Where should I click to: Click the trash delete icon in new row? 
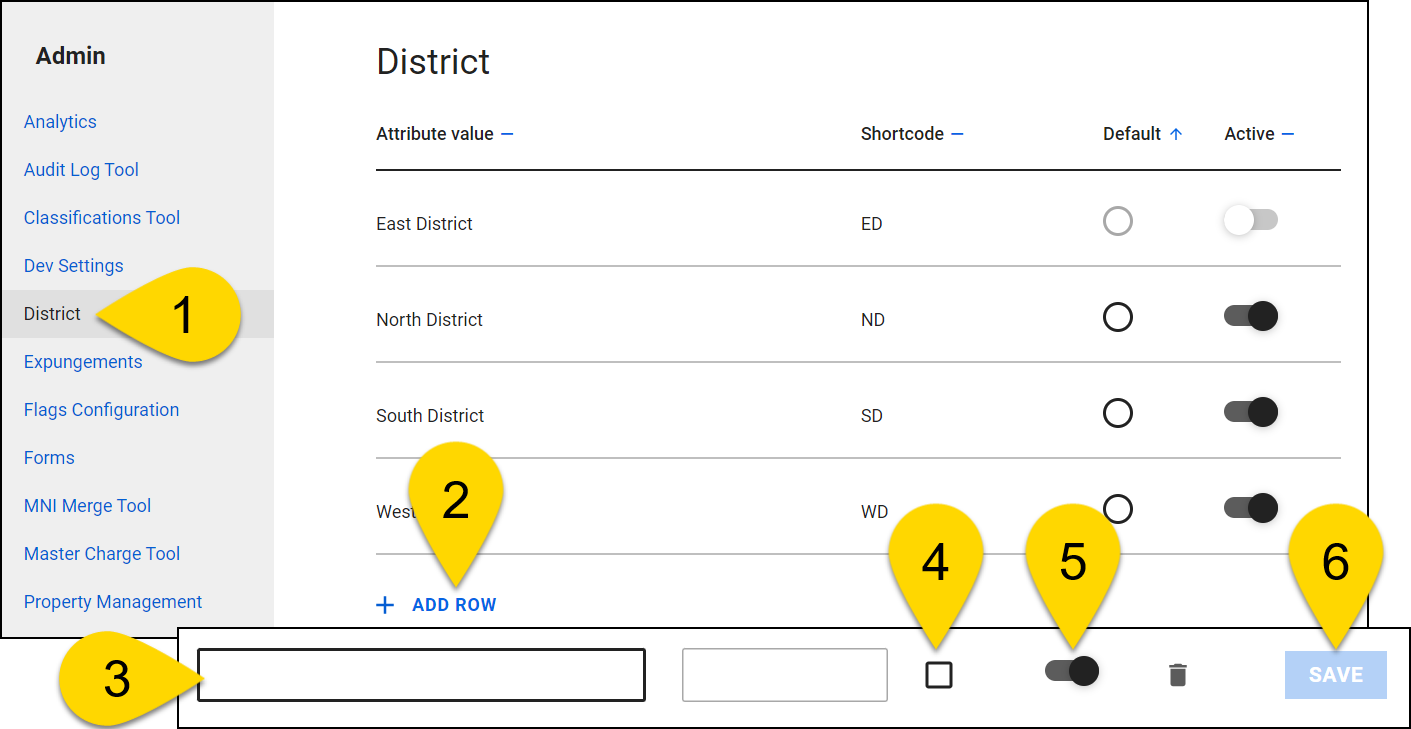coord(1178,675)
